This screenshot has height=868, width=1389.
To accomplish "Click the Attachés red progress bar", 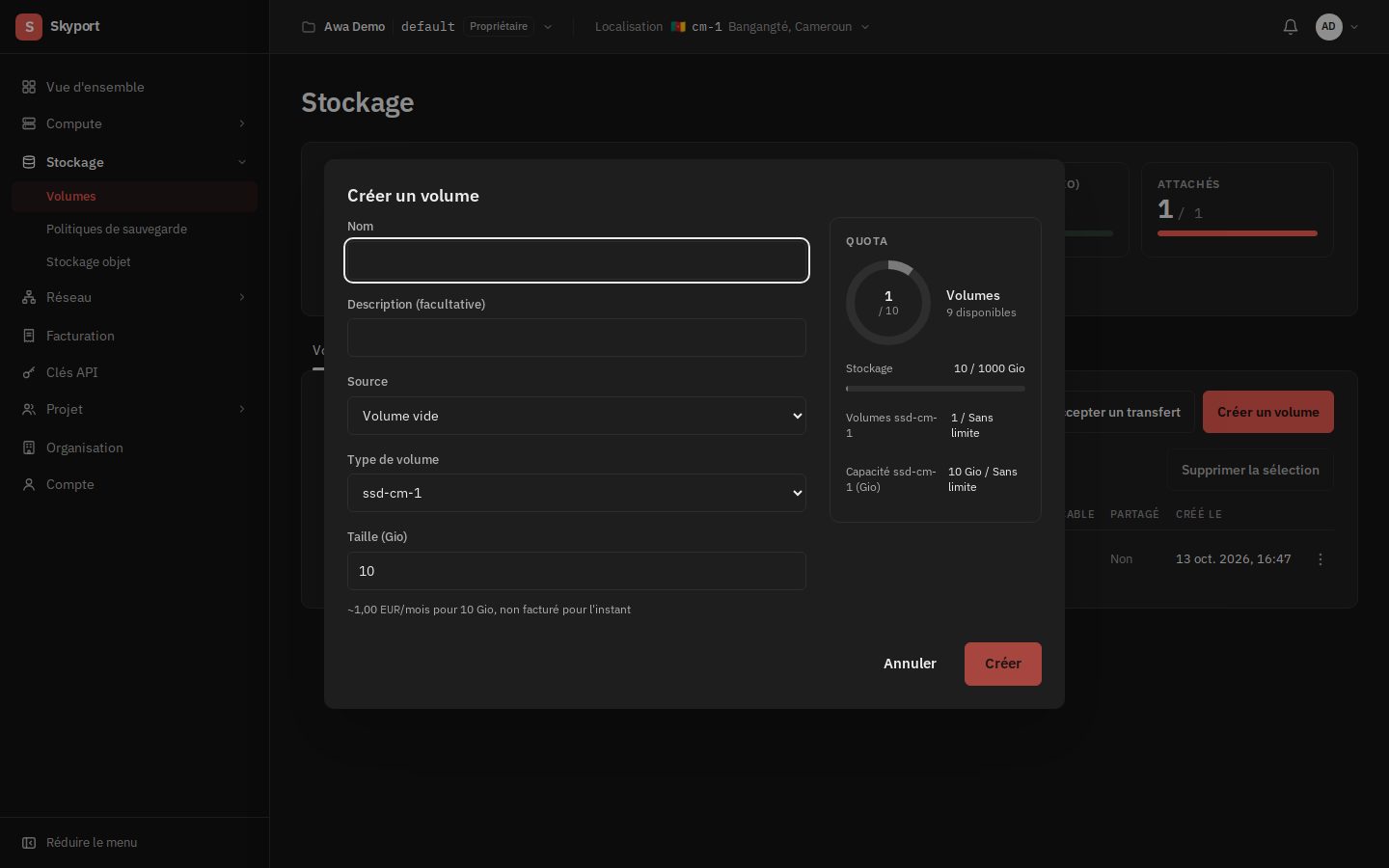I will (1238, 233).
